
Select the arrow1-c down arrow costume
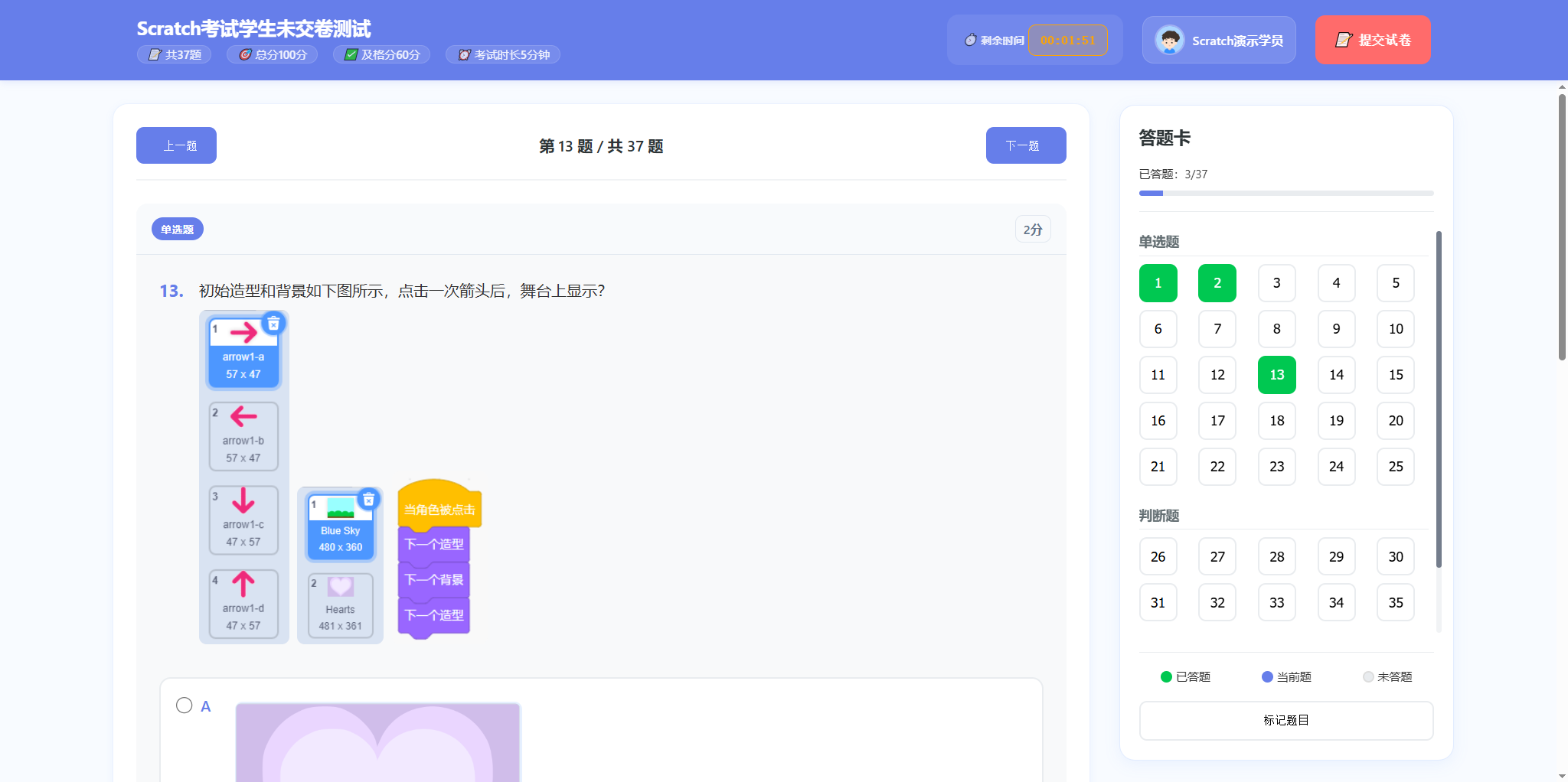[243, 520]
